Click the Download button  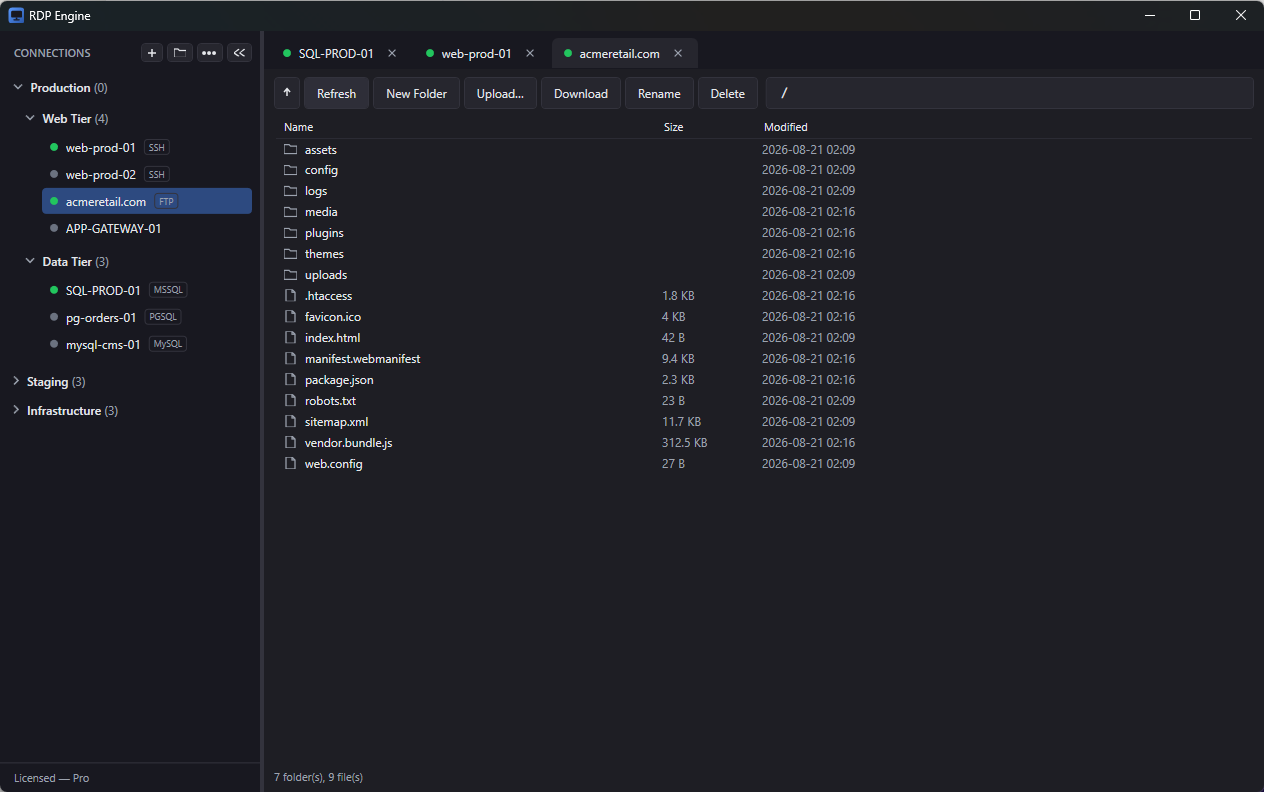pyautogui.click(x=581, y=93)
